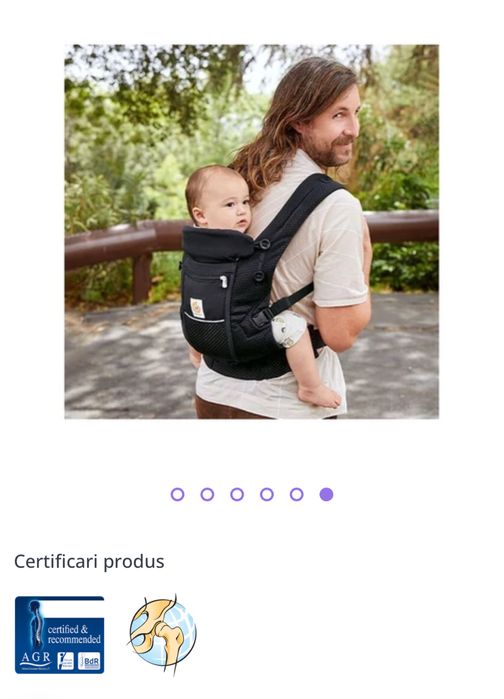Click the AGR logo text in badge

(36, 658)
